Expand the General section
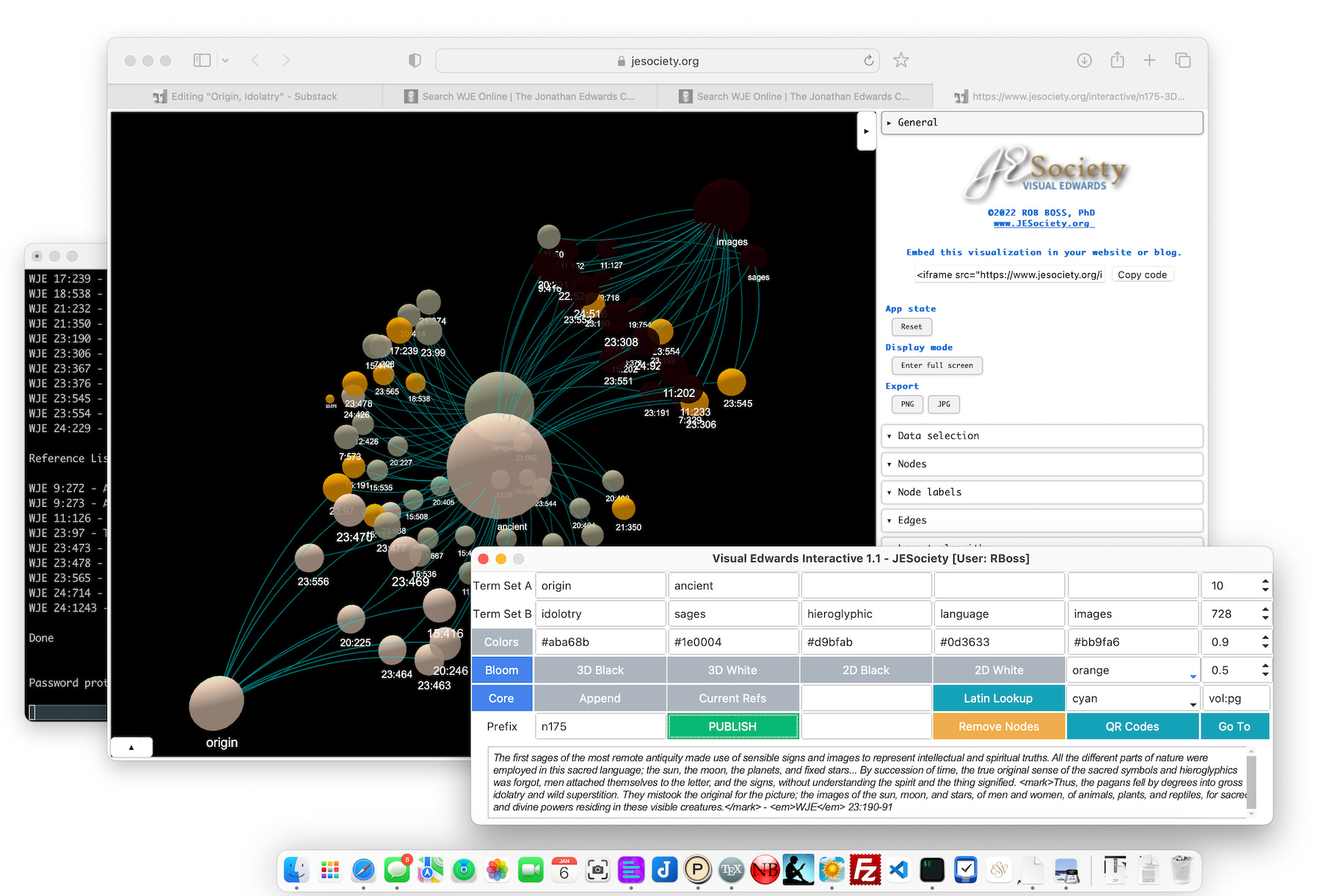The image size is (1321, 896). click(1041, 123)
